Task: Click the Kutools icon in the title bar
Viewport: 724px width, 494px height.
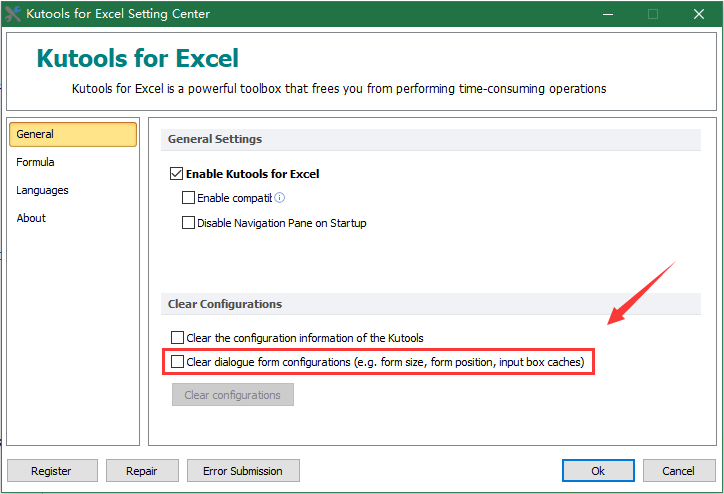Action: (13, 14)
